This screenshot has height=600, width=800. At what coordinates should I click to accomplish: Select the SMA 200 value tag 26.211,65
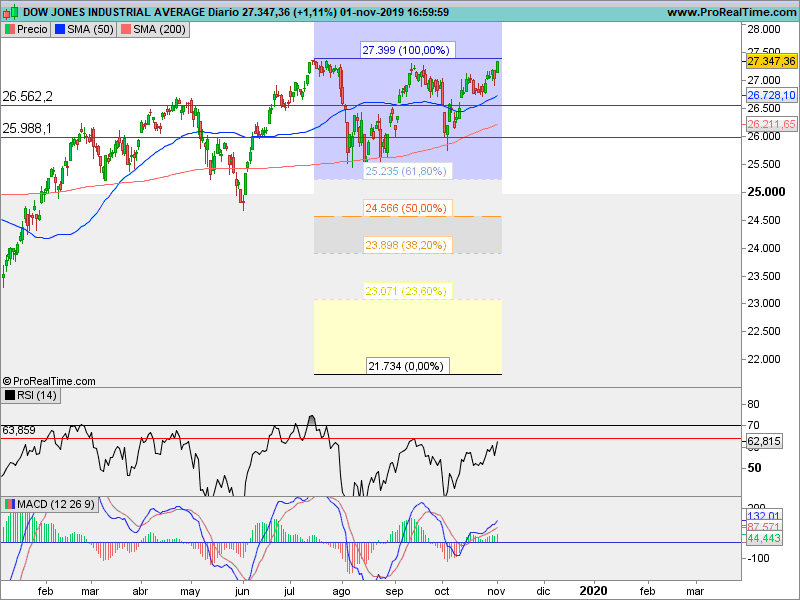771,124
